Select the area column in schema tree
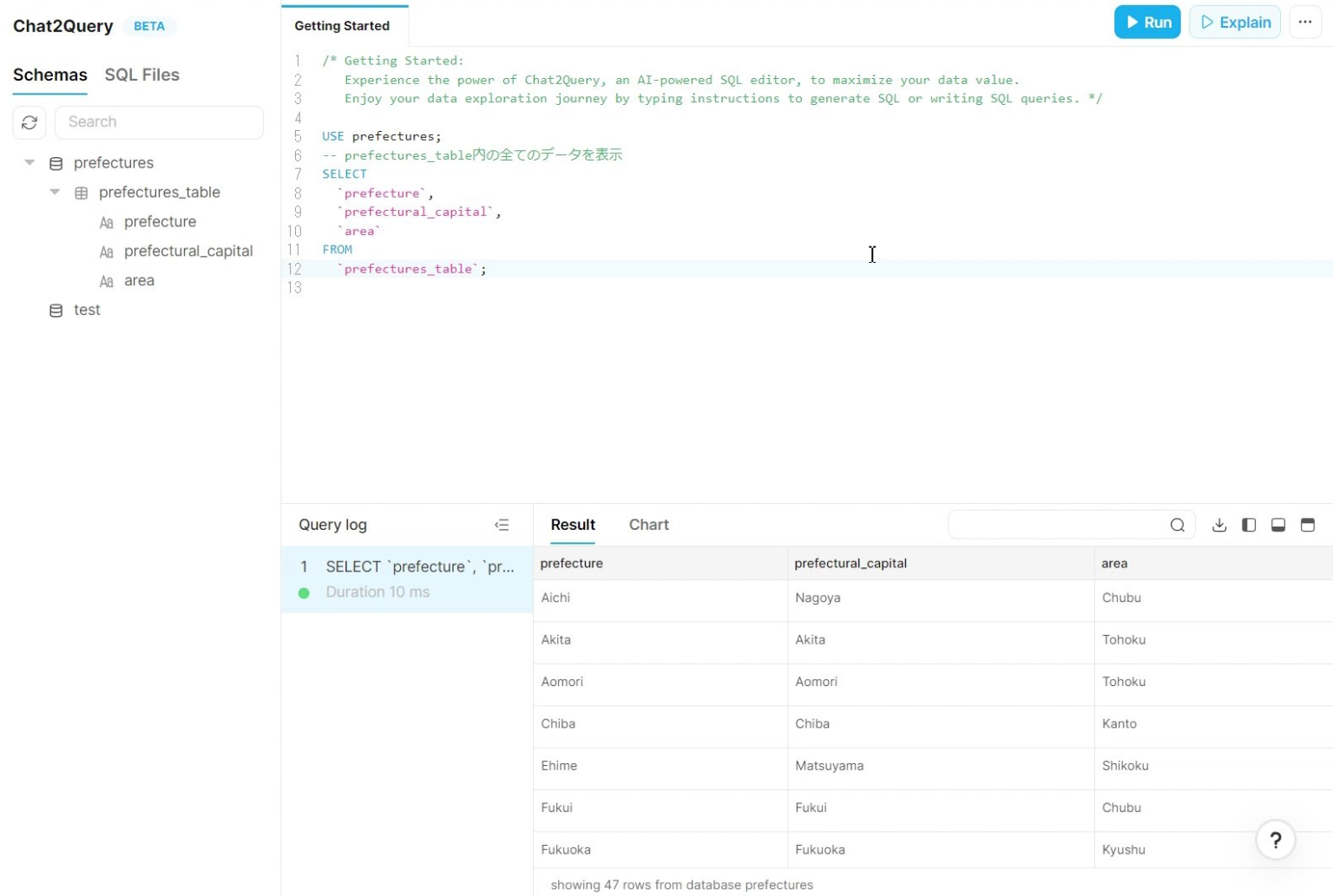The height and width of the screenshot is (896, 1333). click(139, 281)
